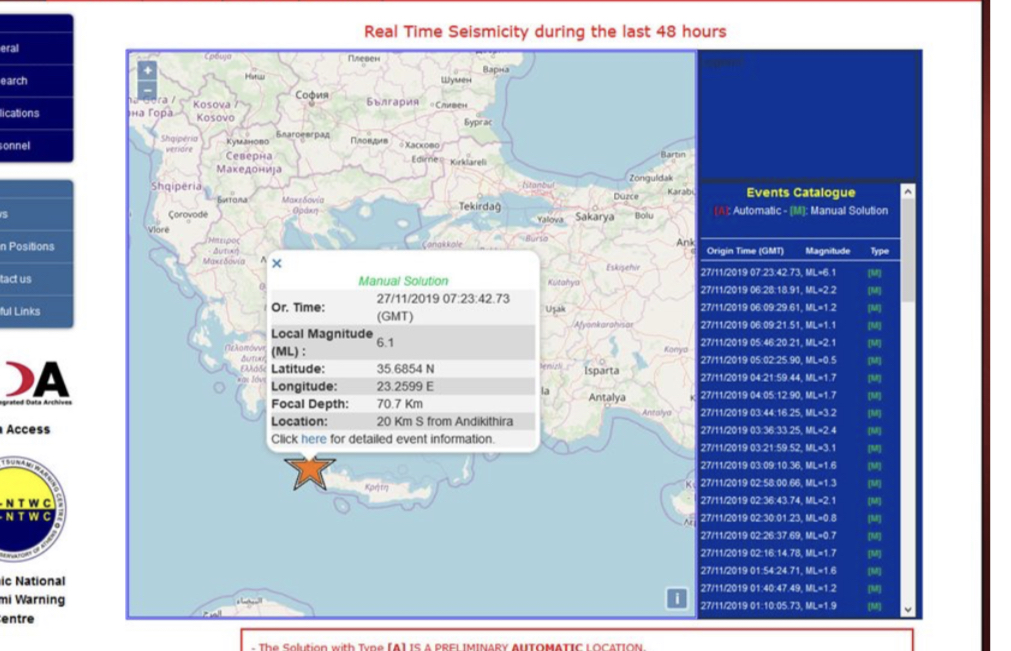Viewport: 1011px width, 651px height.
Task: Open the Search sidebar menu item
Action: pos(36,81)
